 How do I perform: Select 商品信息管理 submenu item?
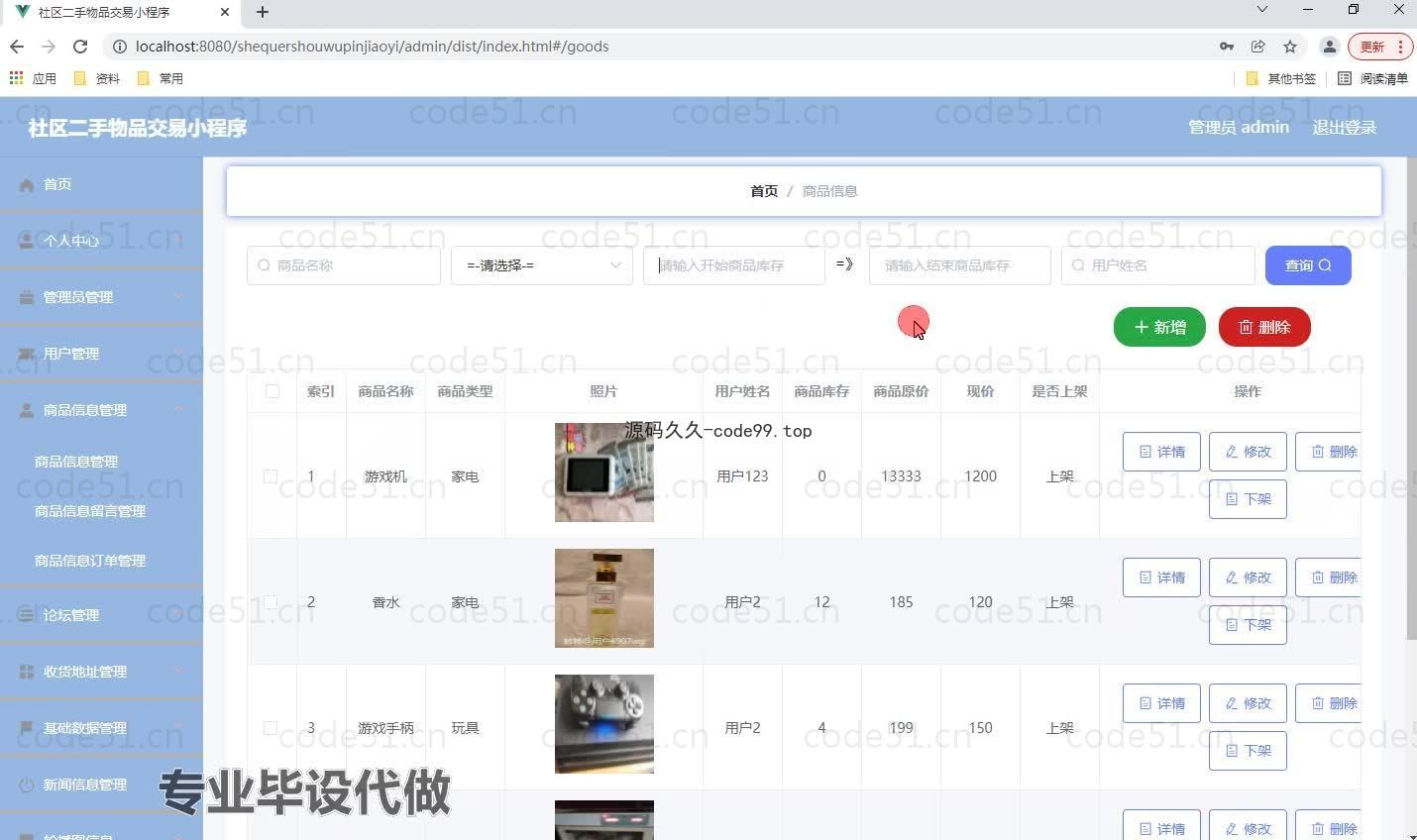pos(76,462)
